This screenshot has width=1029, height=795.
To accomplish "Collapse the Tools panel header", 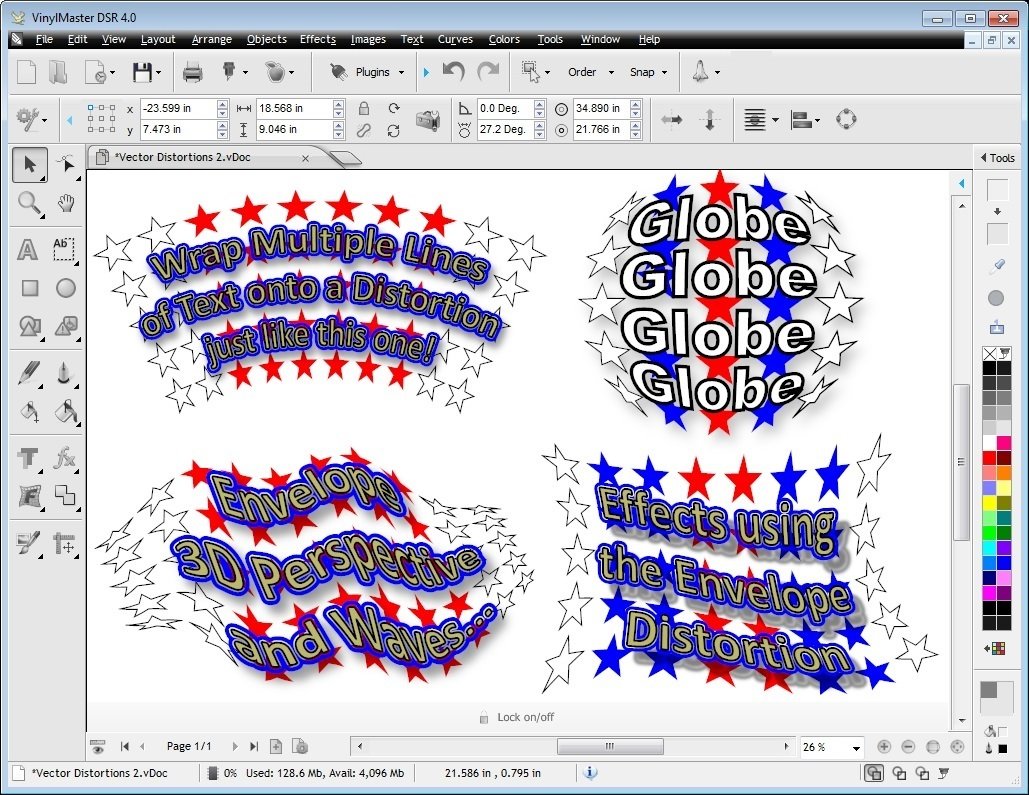I will pos(996,157).
